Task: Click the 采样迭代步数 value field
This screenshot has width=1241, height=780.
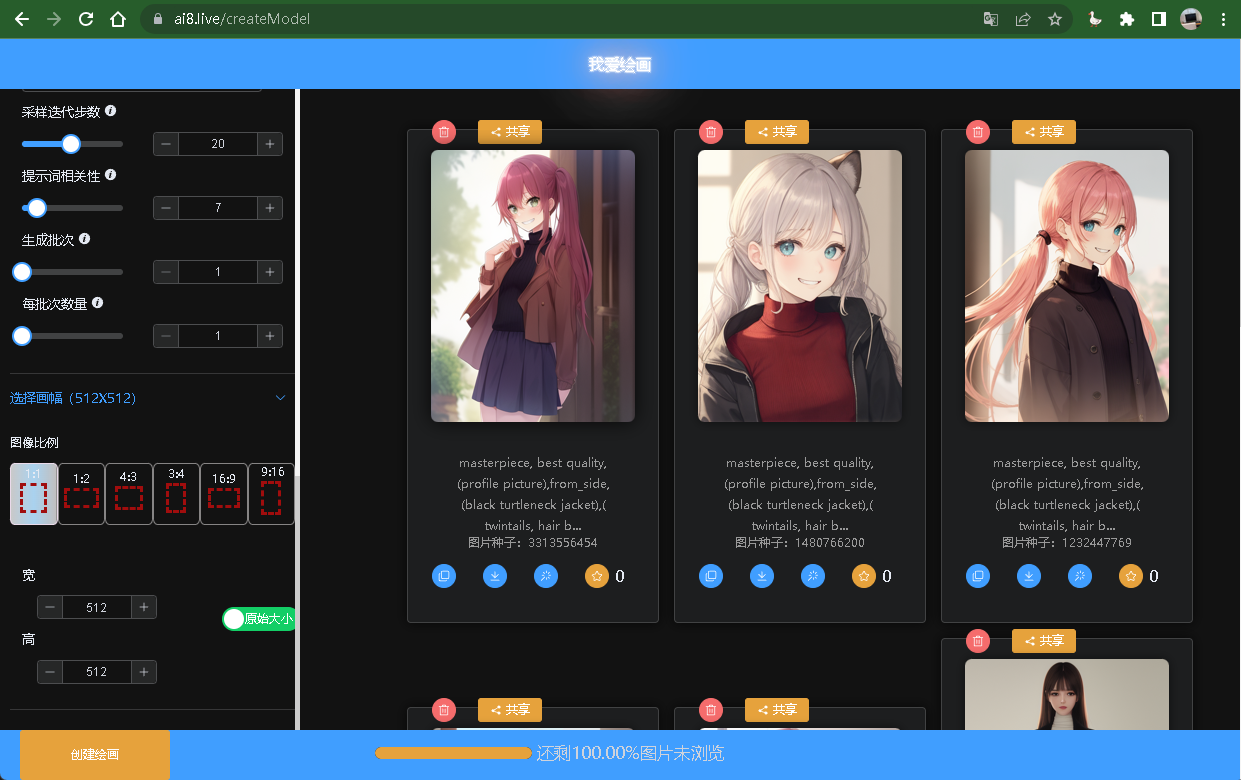Action: [x=218, y=144]
